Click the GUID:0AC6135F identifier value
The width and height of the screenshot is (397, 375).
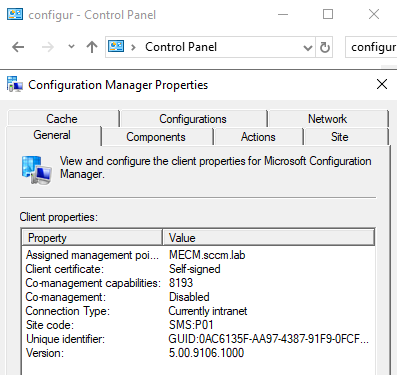click(268, 339)
